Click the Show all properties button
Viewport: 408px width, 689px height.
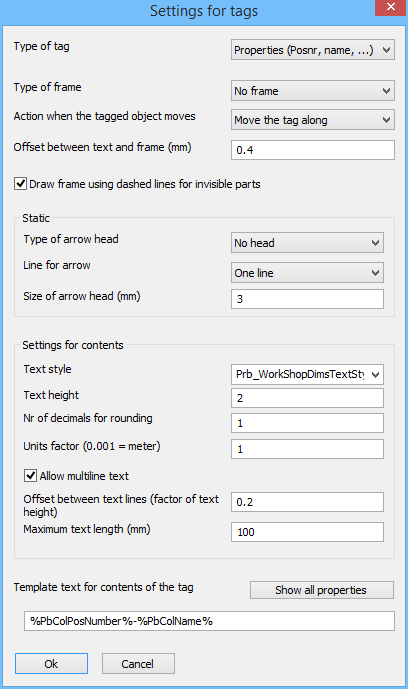[321, 590]
